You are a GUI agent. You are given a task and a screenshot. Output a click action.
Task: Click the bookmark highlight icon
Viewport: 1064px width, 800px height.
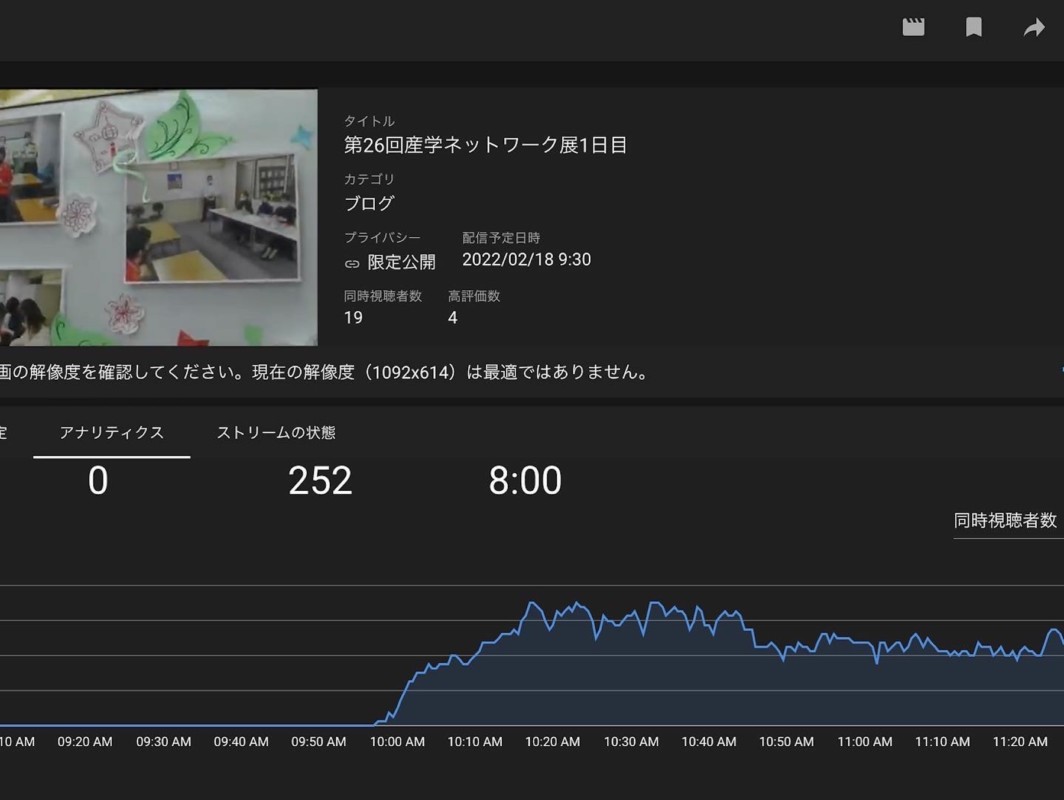click(x=973, y=28)
